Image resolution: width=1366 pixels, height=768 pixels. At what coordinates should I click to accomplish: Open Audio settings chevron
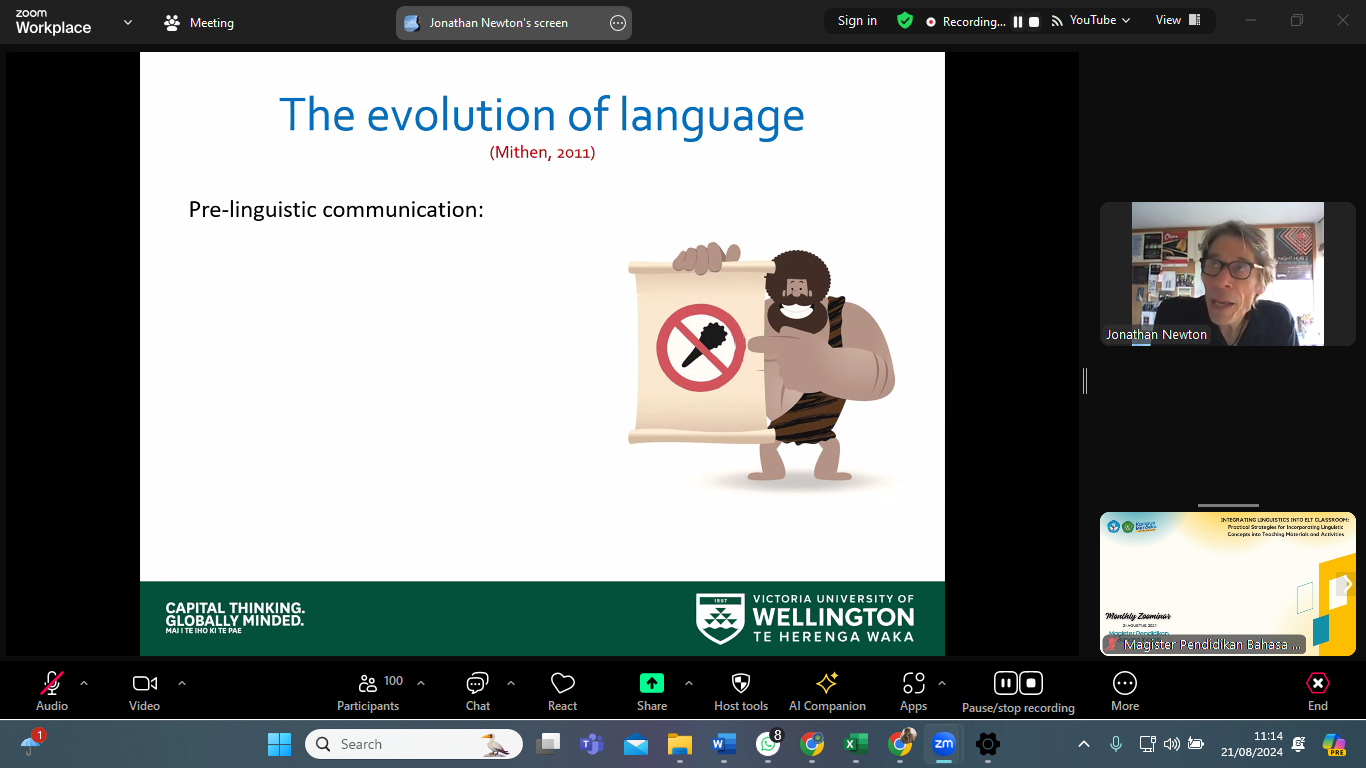click(x=83, y=684)
